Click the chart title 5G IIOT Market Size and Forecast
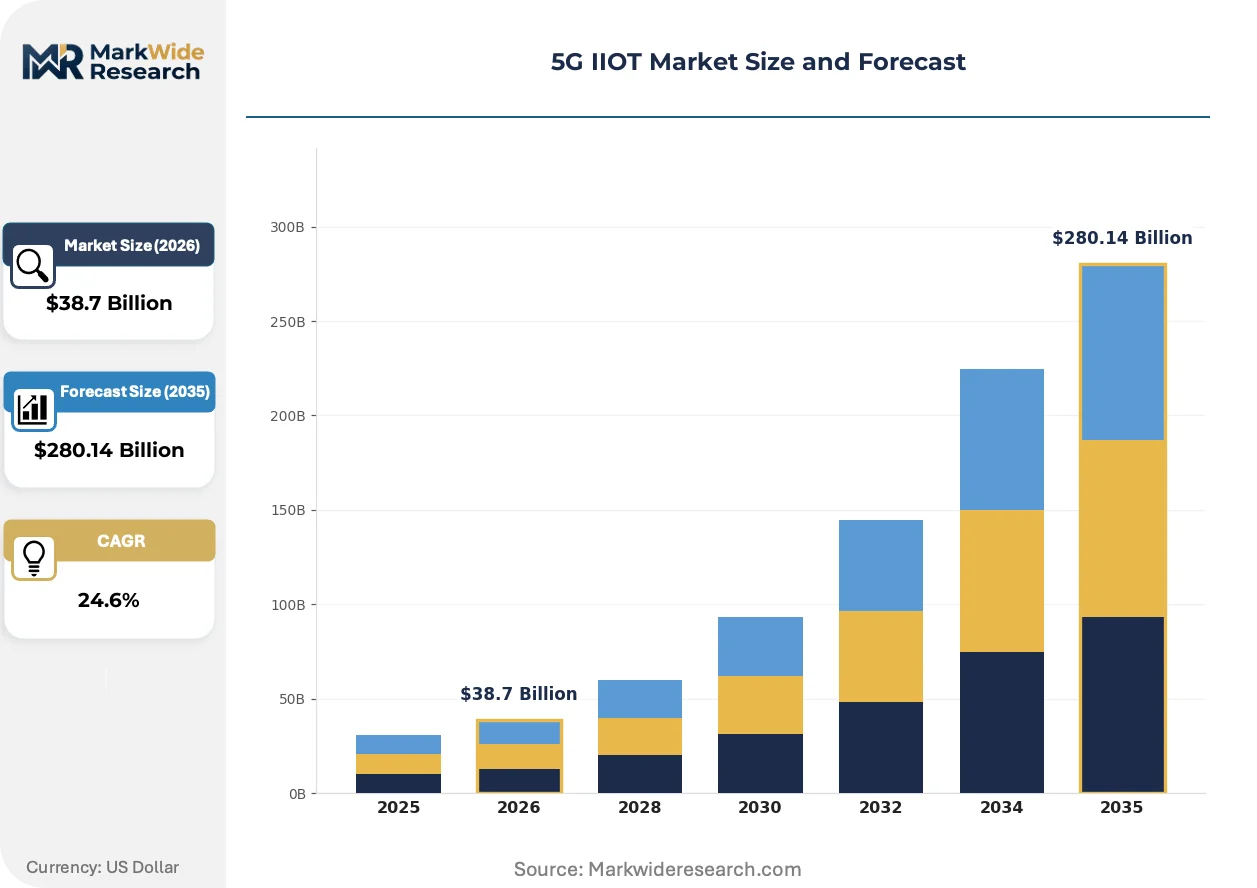 tap(758, 62)
